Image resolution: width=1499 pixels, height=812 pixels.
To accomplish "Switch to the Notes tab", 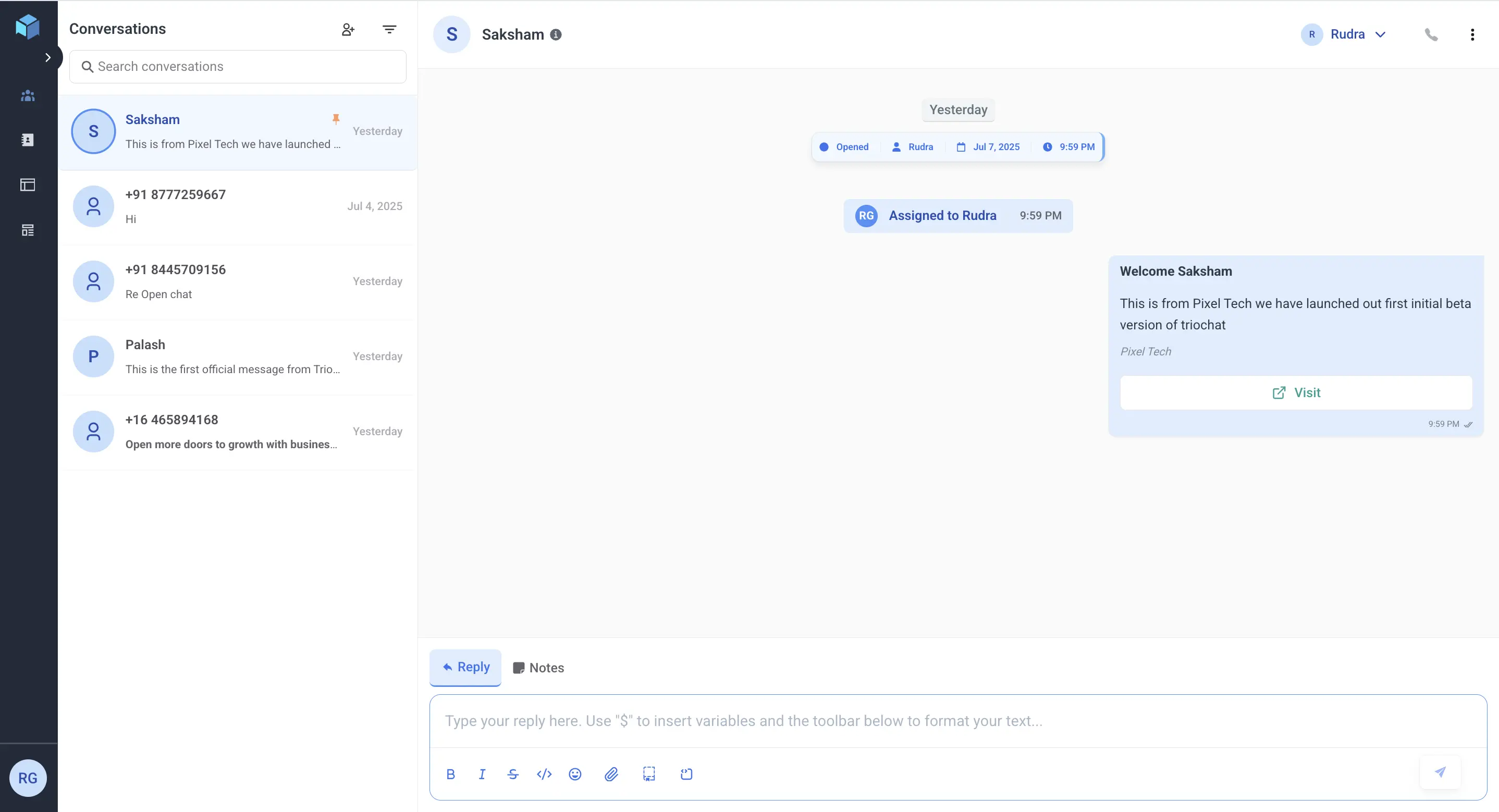I will [x=538, y=668].
